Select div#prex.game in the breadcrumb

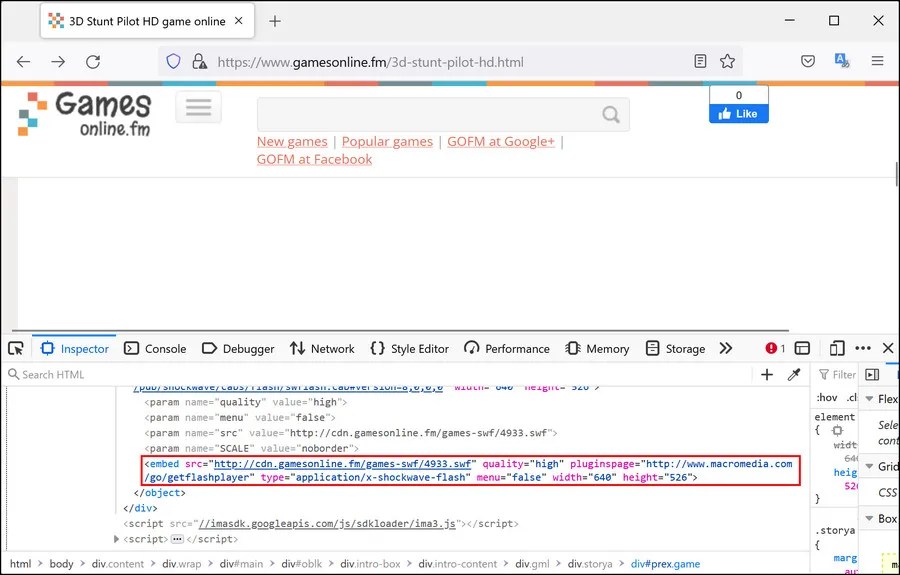pos(665,564)
